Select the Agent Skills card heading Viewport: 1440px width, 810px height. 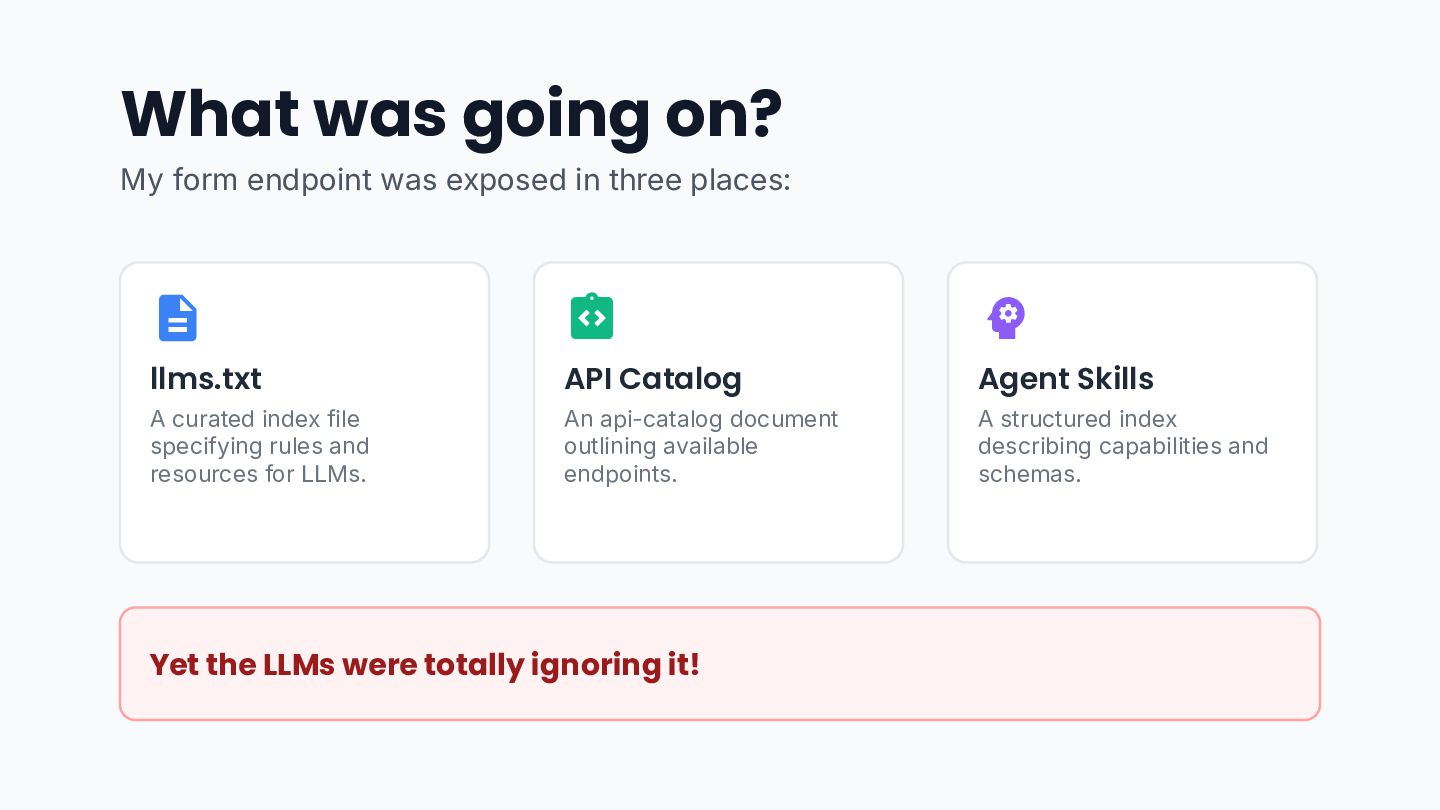(1066, 379)
